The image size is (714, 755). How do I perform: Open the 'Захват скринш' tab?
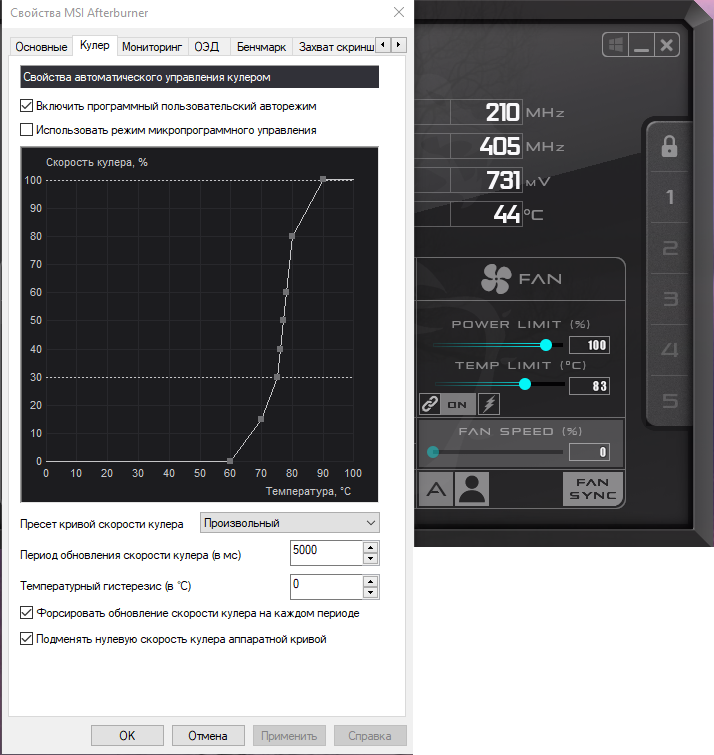336,47
